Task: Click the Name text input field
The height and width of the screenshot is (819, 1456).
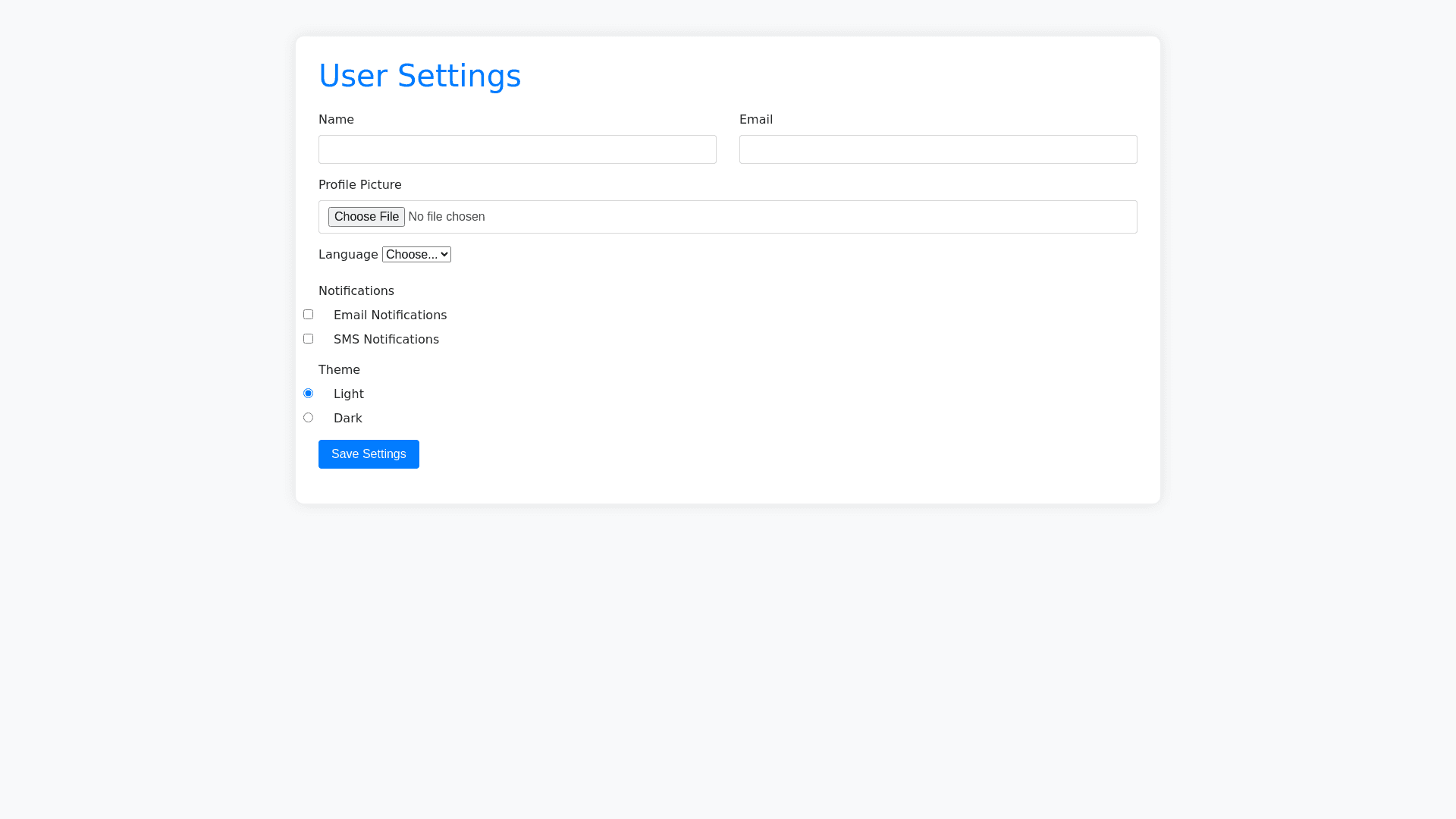Action: pos(517,149)
